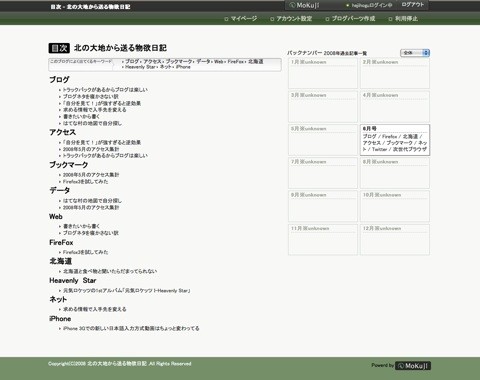Image resolution: width=480 pixels, height=380 pixels.
Task: Click the MoKuji logo in the footer
Action: point(413,366)
